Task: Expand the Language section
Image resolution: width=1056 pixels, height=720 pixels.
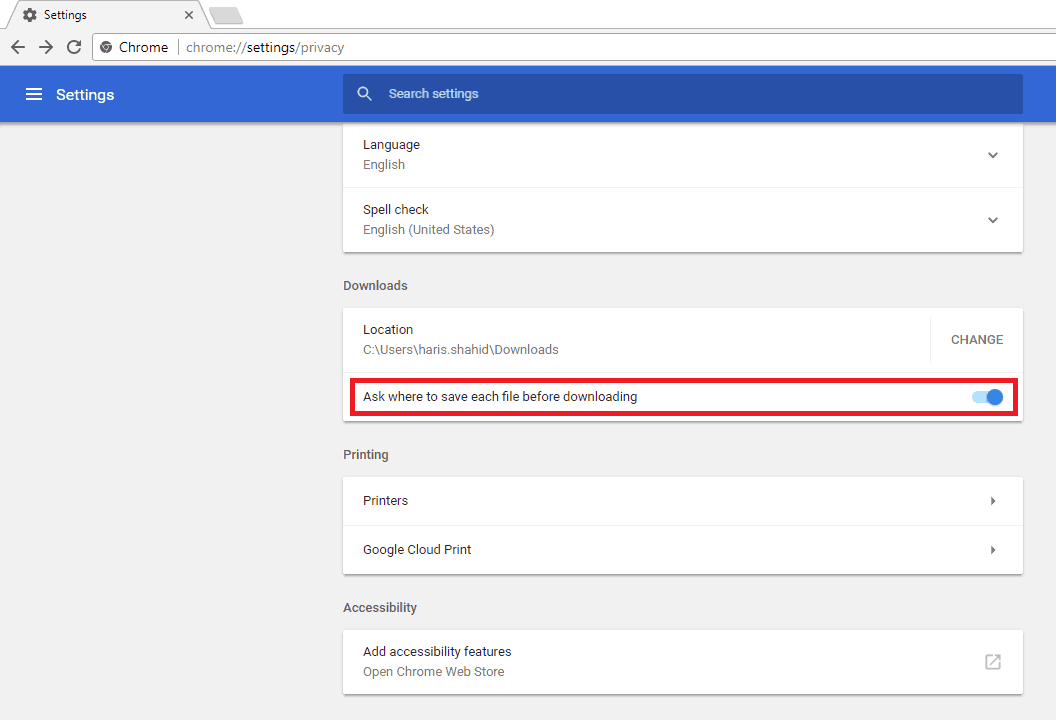Action: [993, 155]
